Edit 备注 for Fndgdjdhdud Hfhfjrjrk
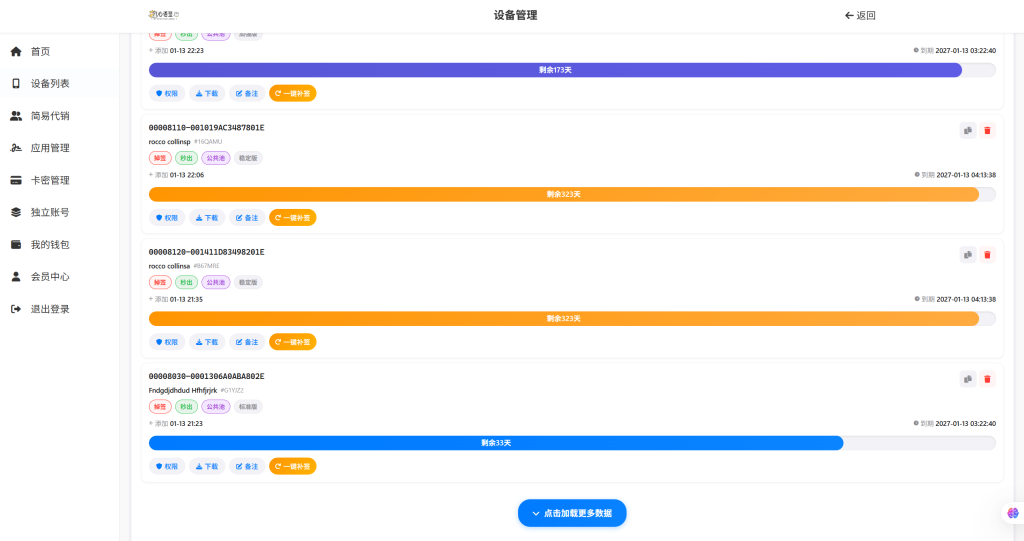Viewport: 1024px width, 541px height. click(247, 467)
